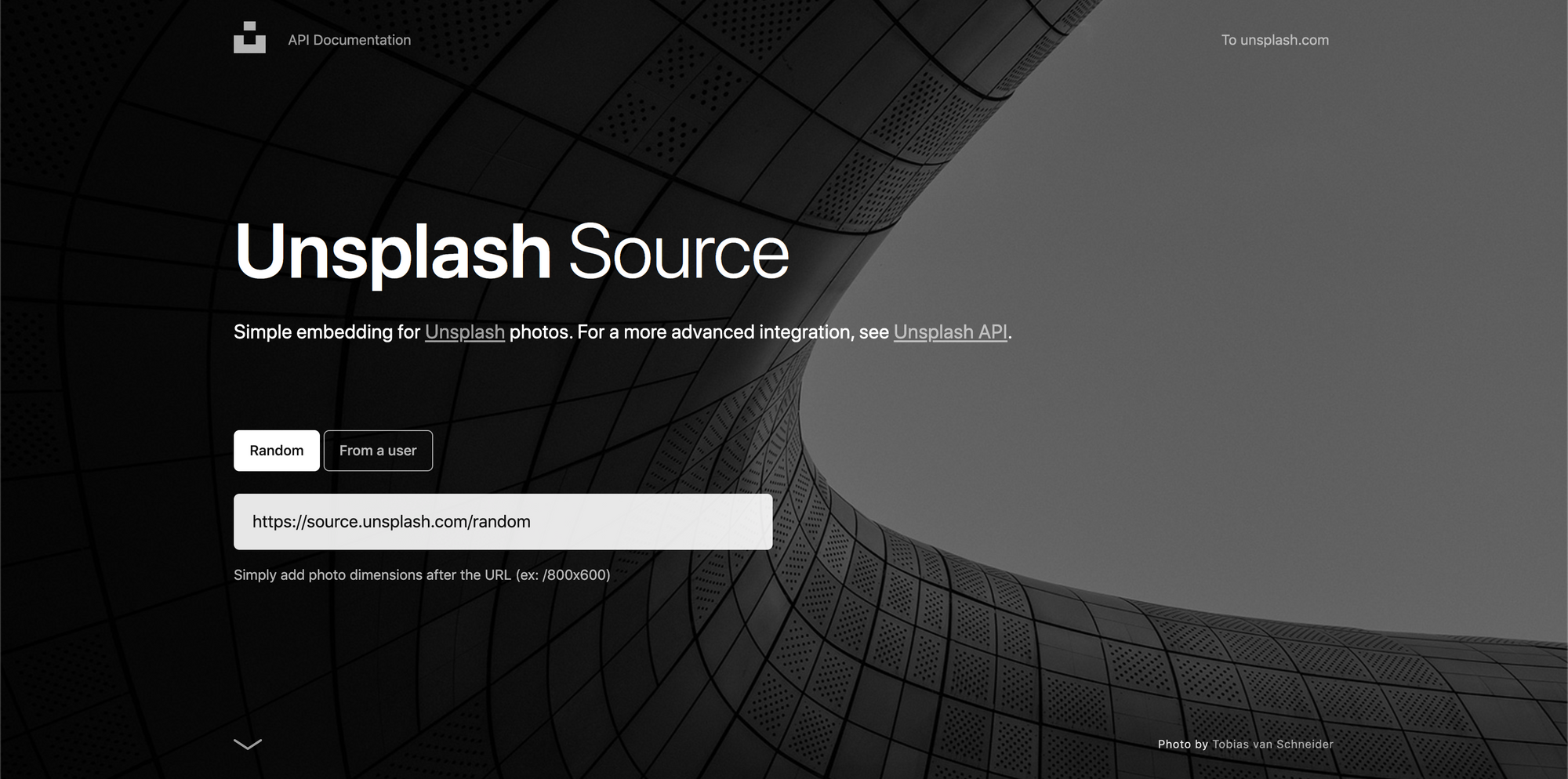Click the Unsplash logo icon
The image size is (1568, 779).
[x=249, y=38]
